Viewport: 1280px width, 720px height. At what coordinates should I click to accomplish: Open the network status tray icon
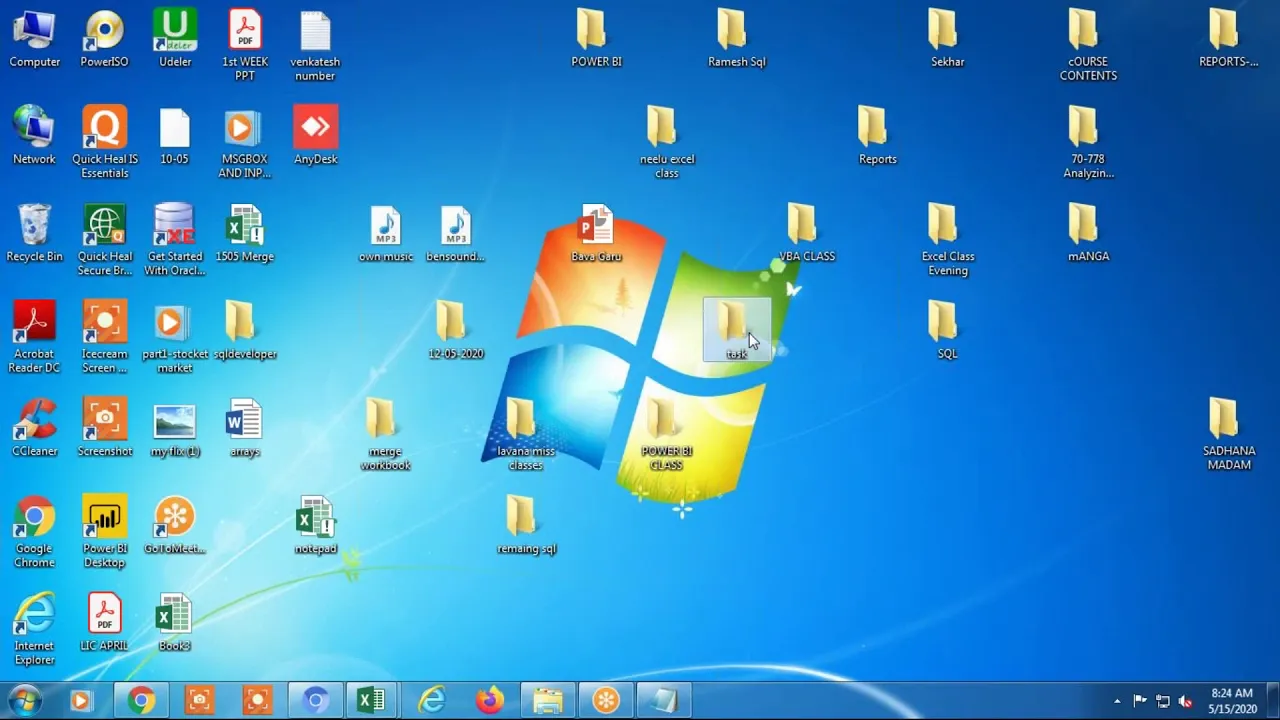click(x=1163, y=701)
